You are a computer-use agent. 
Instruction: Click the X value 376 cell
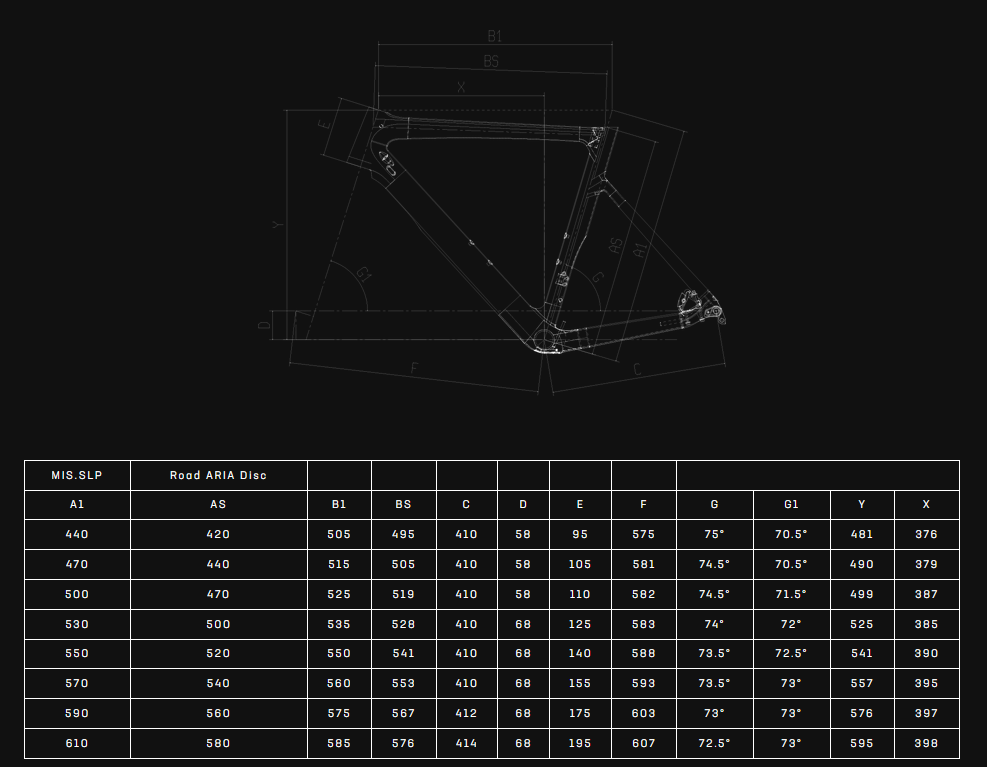(x=926, y=534)
